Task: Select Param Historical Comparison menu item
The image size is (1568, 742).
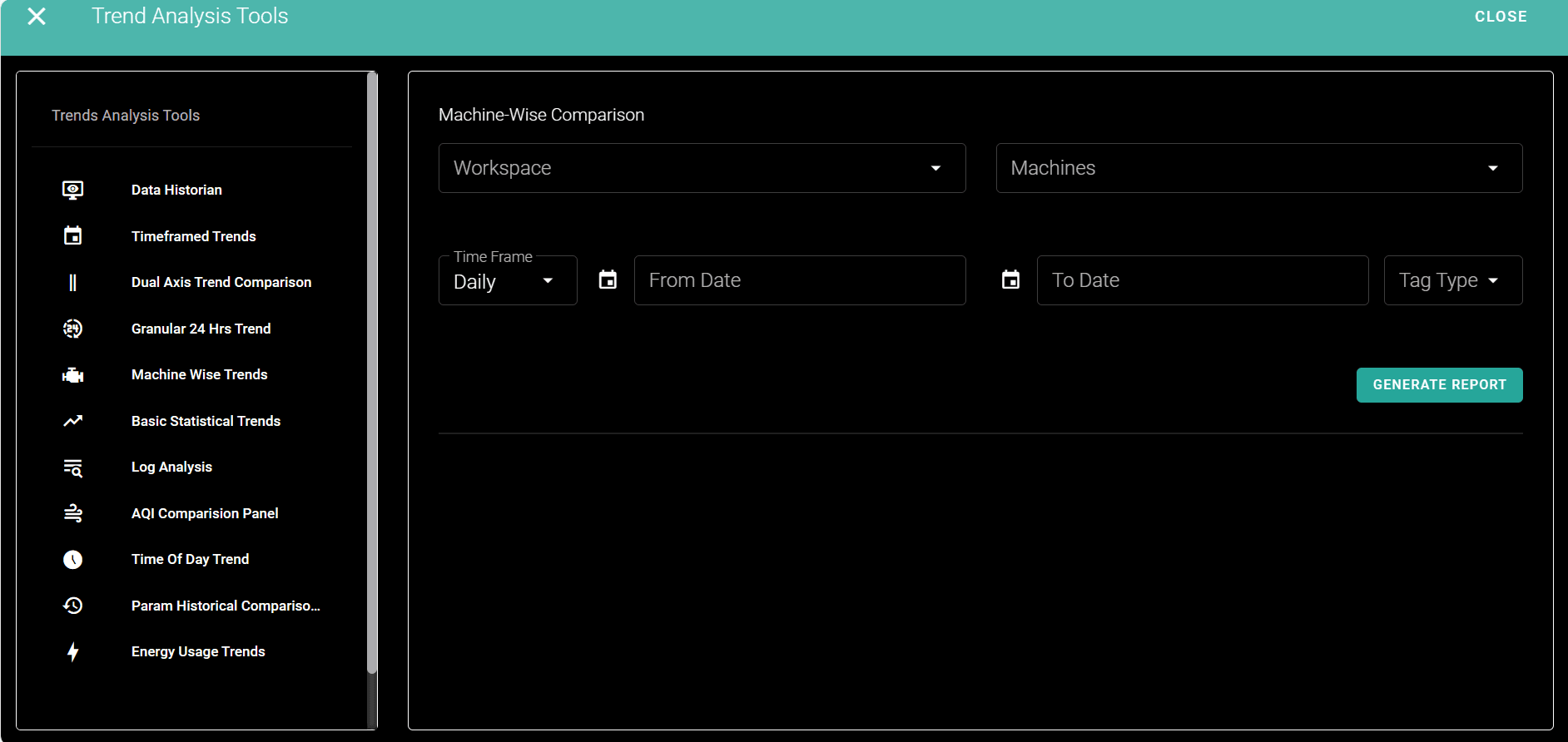Action: point(225,606)
